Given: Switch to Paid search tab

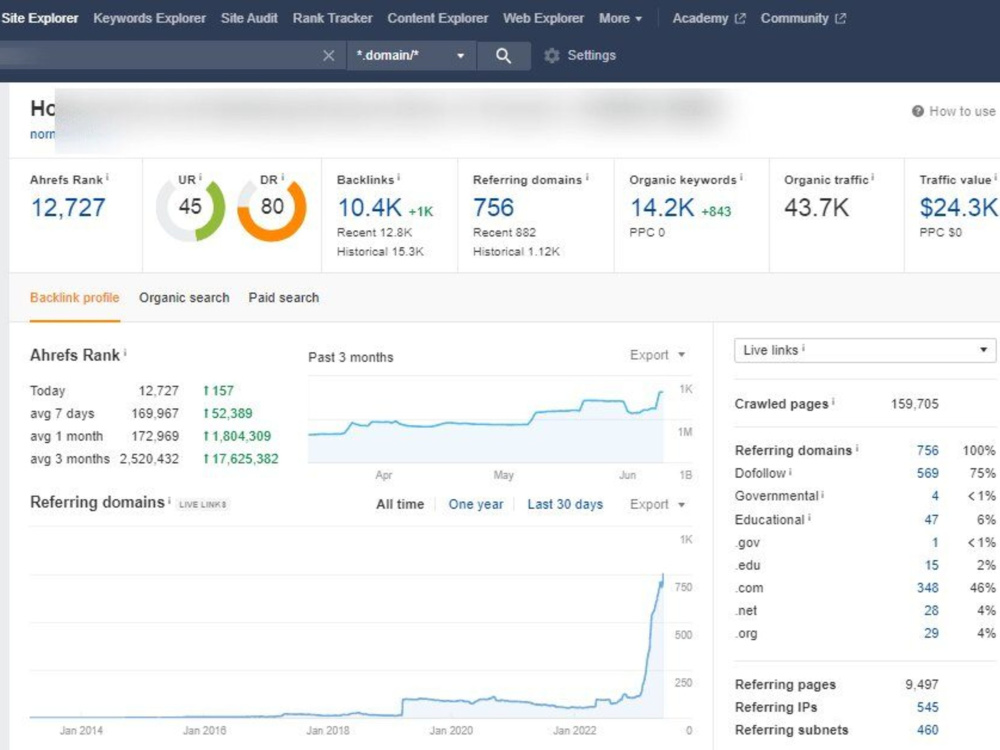Looking at the screenshot, I should click(284, 298).
